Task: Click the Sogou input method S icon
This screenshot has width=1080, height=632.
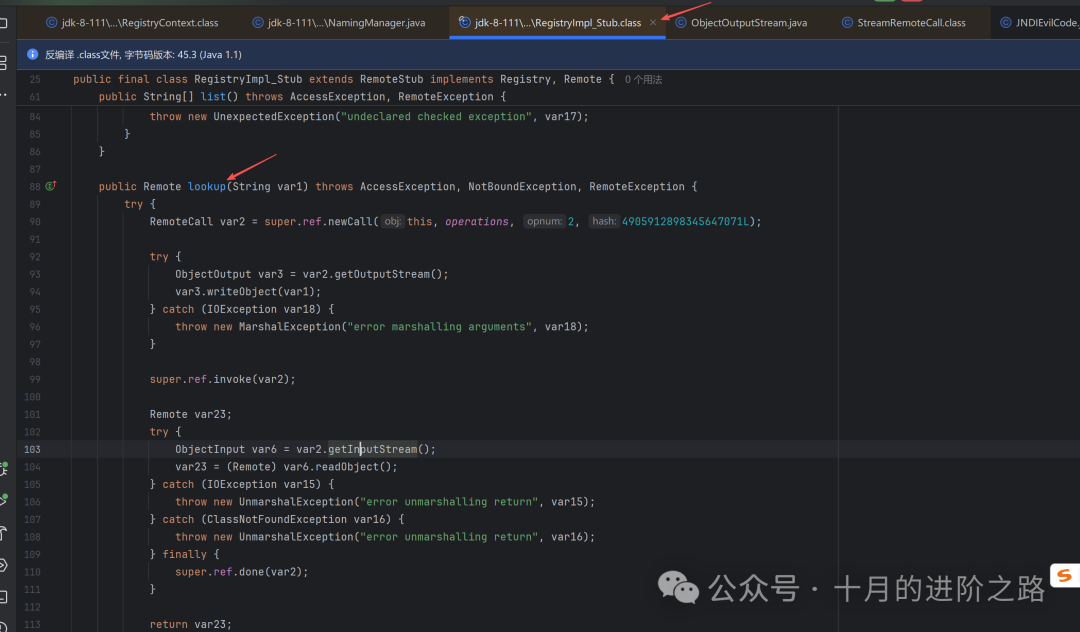Action: 1064,576
